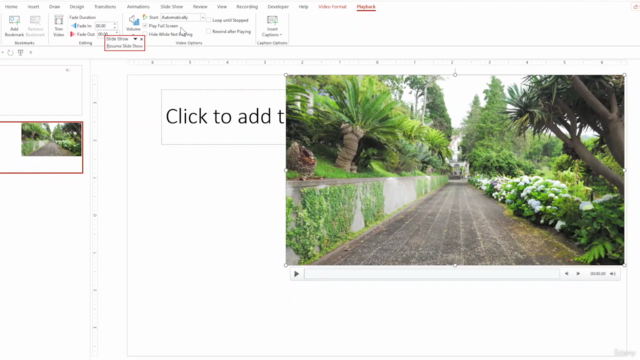Switch to the Animations tab
This screenshot has height=360, width=640.
pos(138,7)
